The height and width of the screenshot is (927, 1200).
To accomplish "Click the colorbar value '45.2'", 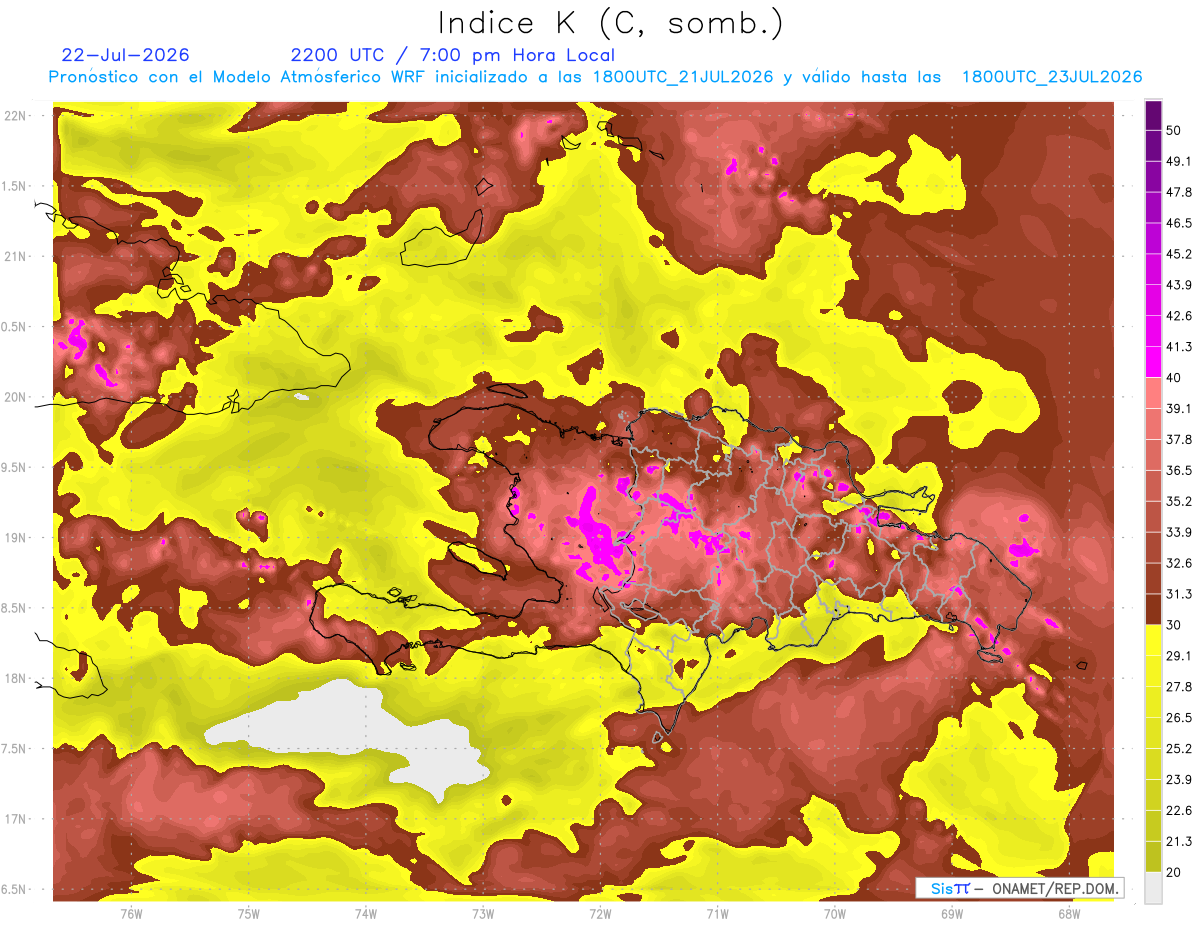I will 1179,254.
